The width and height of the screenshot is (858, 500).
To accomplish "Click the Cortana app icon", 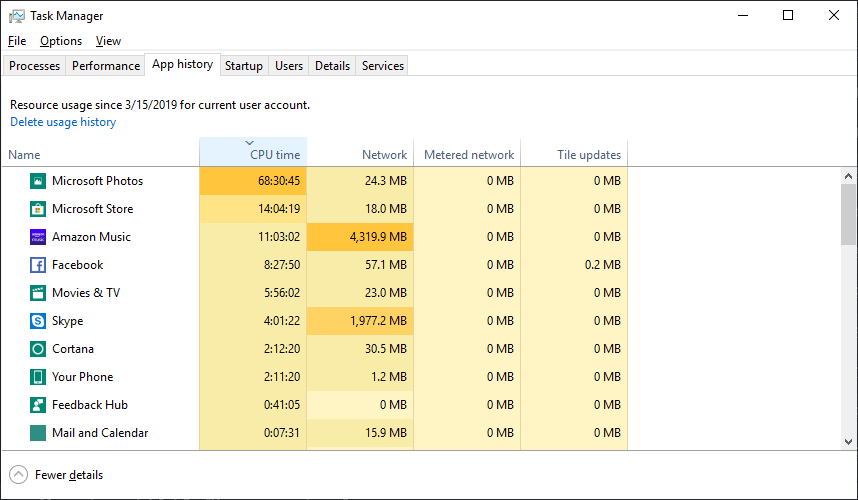I will [38, 348].
